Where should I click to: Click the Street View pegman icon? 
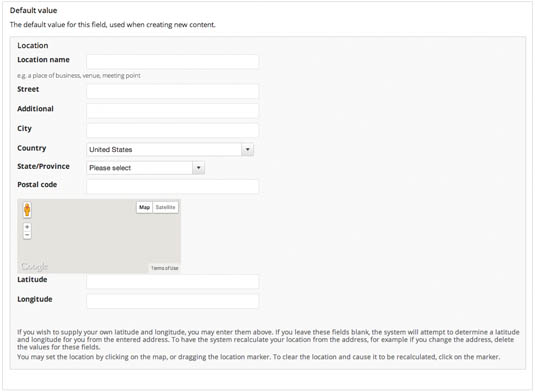[x=27, y=209]
